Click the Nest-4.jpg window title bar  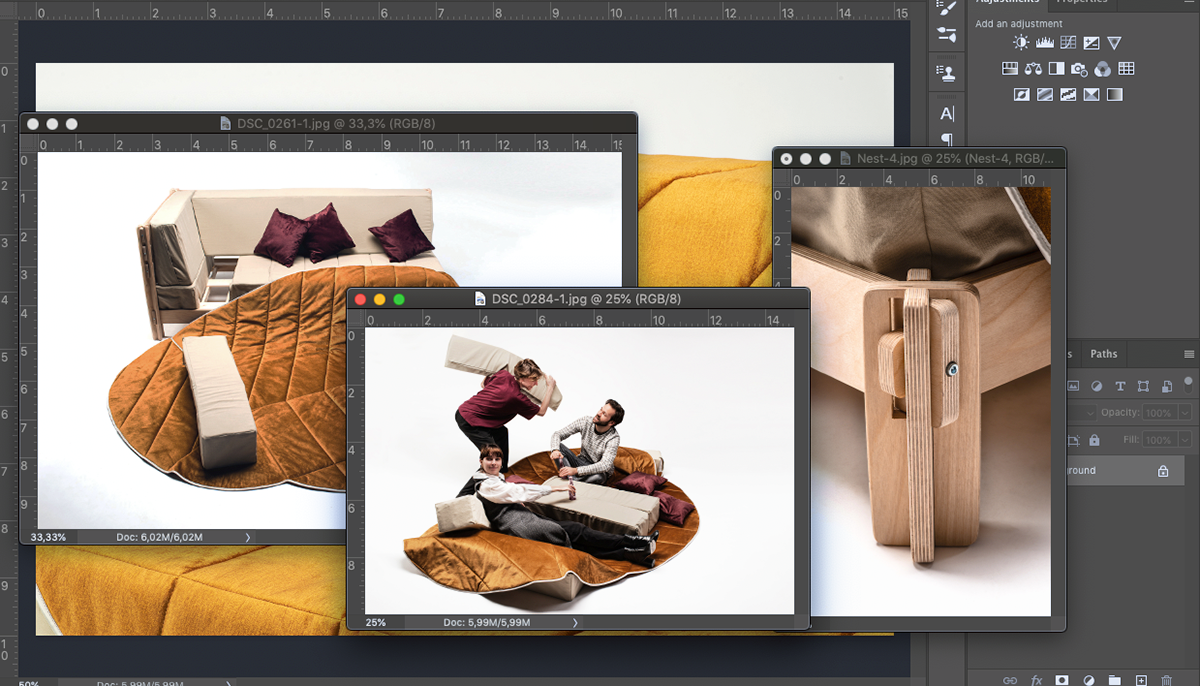pyautogui.click(x=919, y=158)
